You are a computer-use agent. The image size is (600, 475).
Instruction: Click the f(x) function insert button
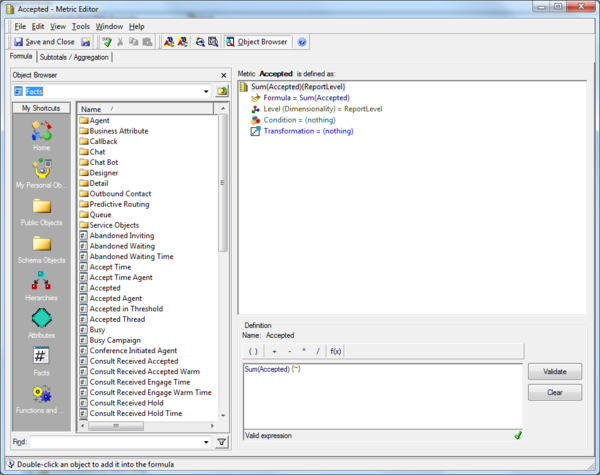point(336,351)
